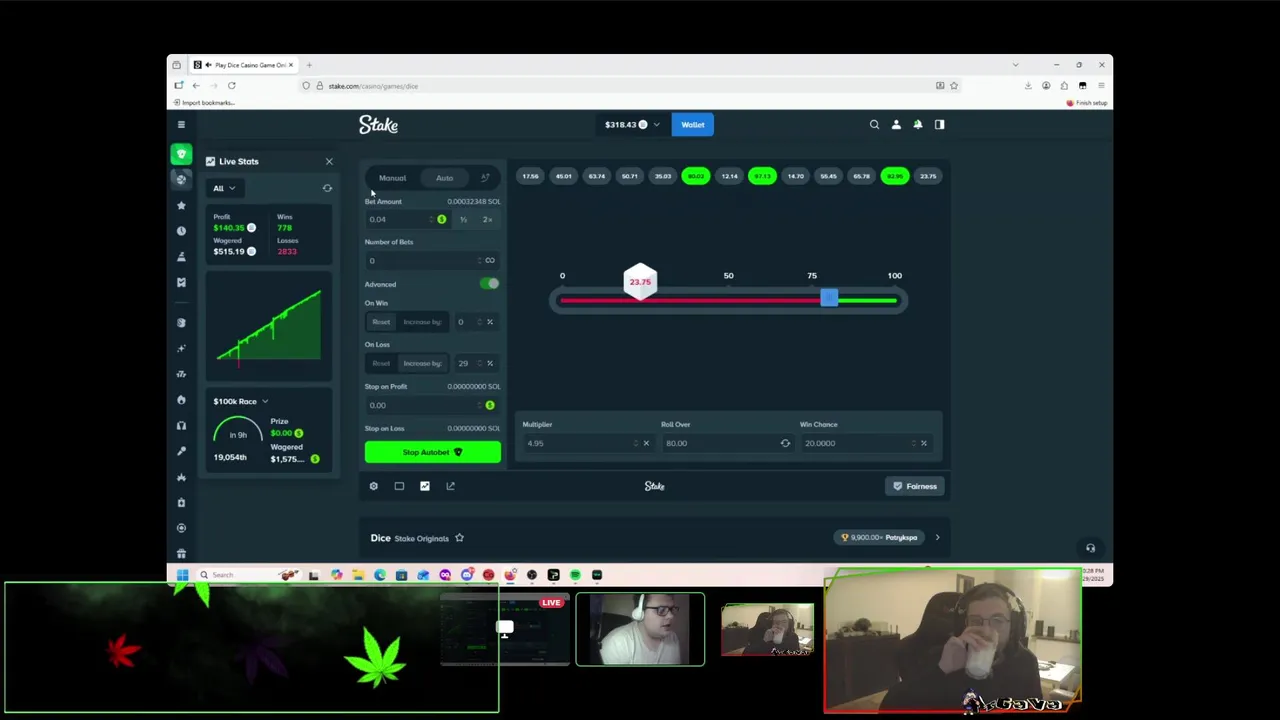1280x720 pixels.
Task: Open balance currency dropdown $318.43
Action: click(x=632, y=125)
